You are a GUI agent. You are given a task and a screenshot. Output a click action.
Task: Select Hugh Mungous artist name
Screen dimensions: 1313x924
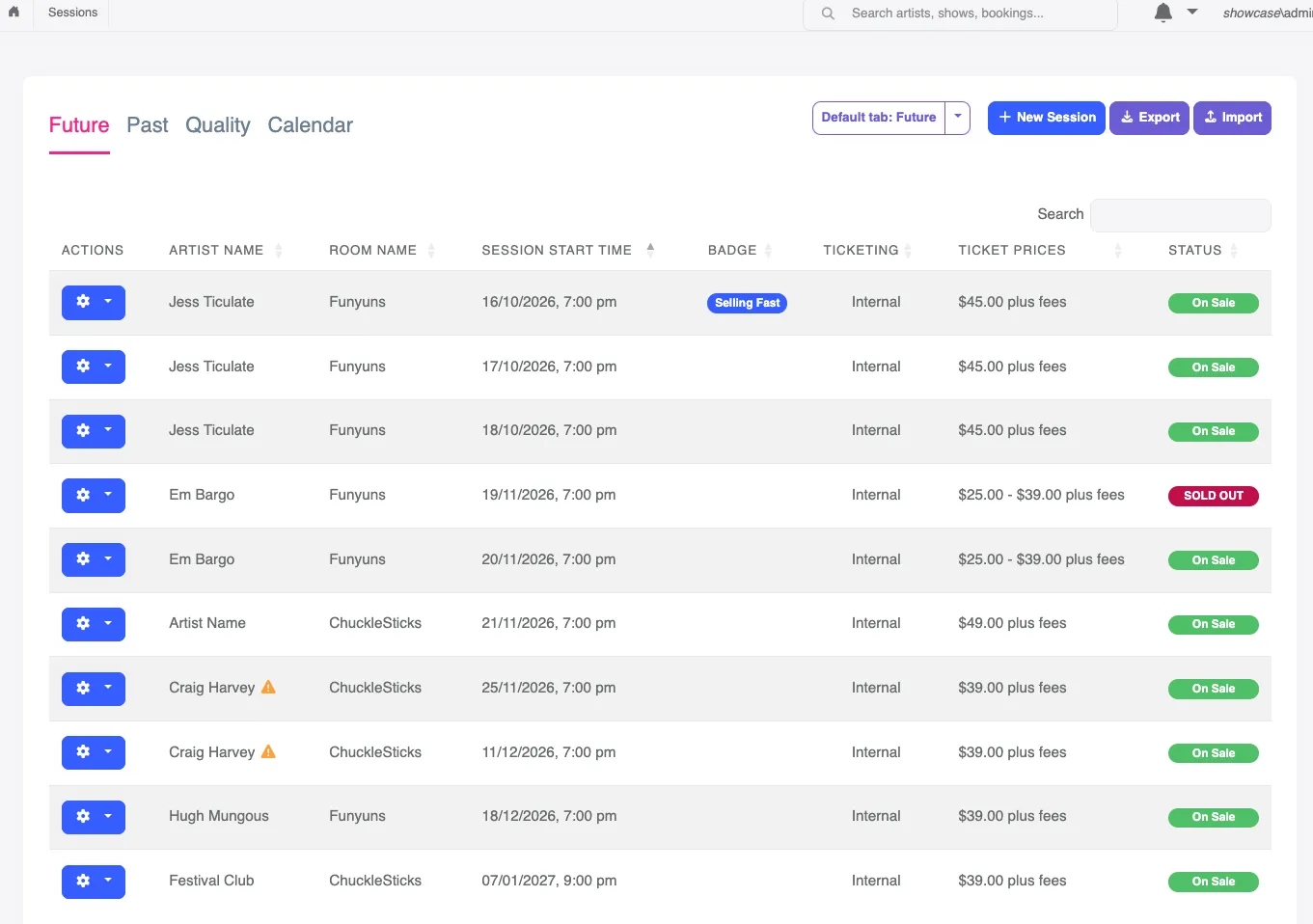(x=219, y=816)
